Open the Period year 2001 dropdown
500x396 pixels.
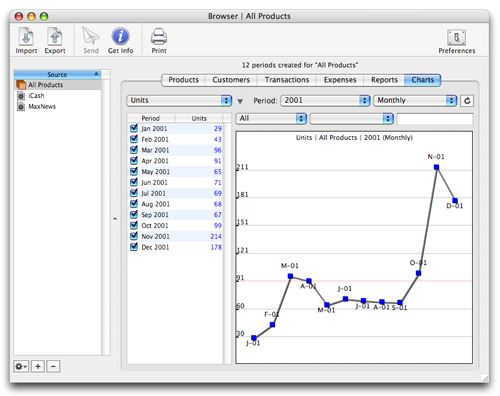pyautogui.click(x=325, y=100)
